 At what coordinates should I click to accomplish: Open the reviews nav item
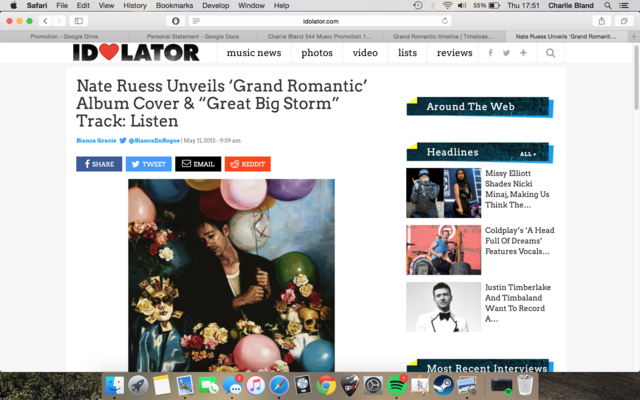pos(454,53)
